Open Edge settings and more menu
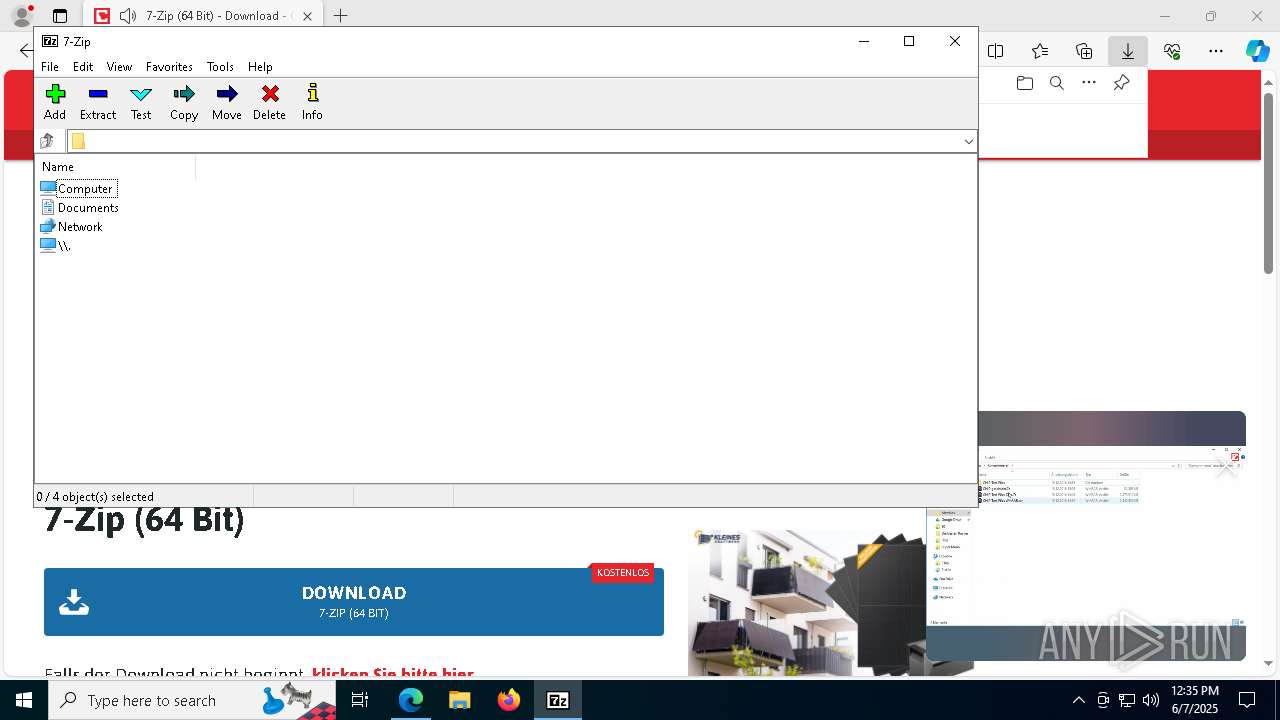 tap(1216, 51)
